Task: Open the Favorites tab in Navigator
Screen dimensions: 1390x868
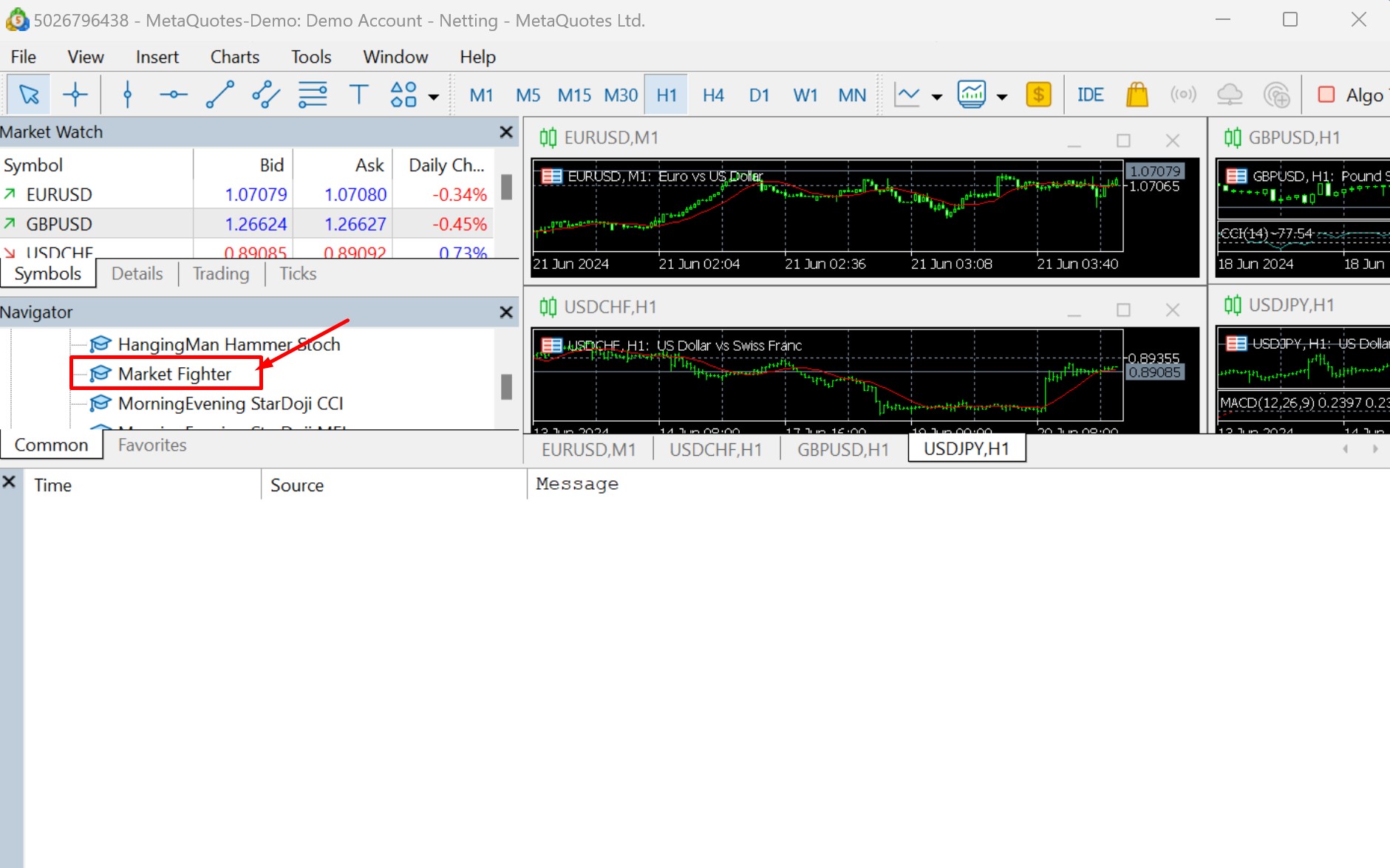Action: pos(152,445)
